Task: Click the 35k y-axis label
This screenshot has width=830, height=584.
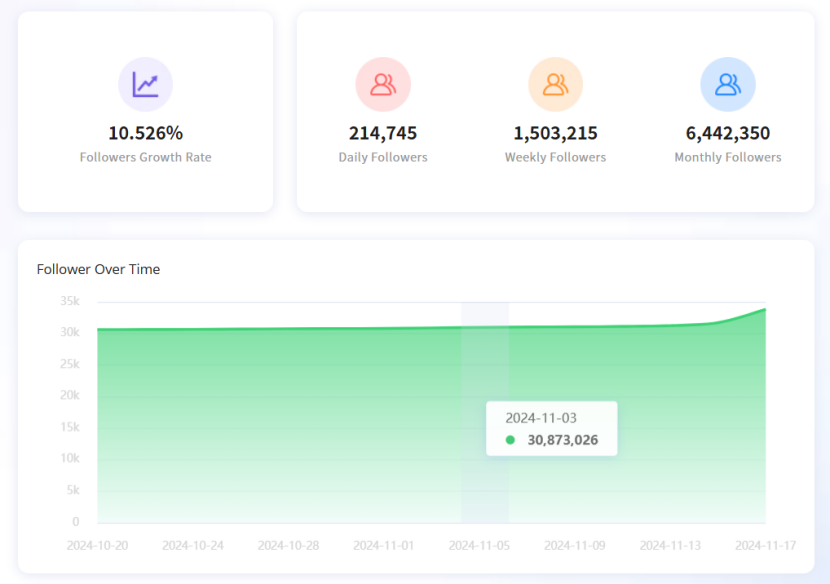Action: [70, 301]
